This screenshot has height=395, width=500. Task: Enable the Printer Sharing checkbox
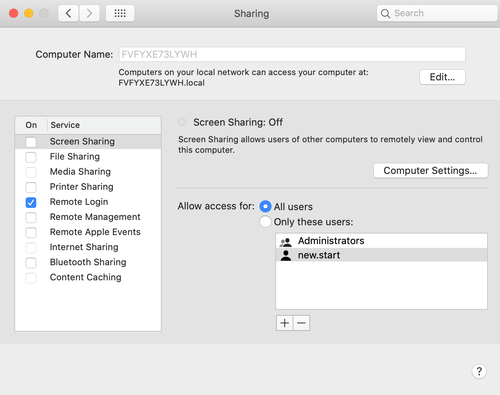pyautogui.click(x=31, y=187)
